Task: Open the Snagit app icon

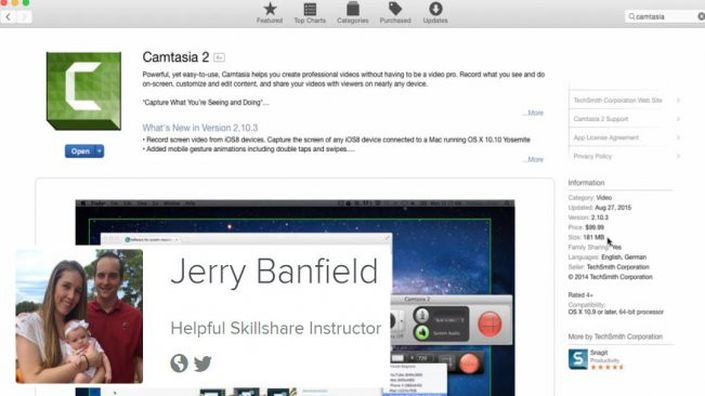Action: [578, 359]
